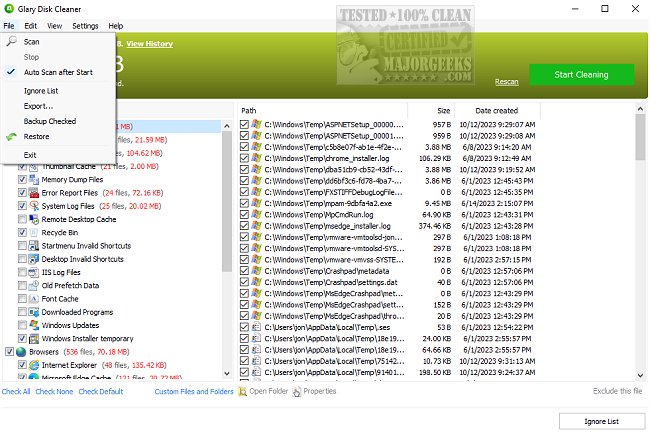The height and width of the screenshot is (434, 650).
Task: Click the bottom Ignore List button
Action: (x=601, y=421)
